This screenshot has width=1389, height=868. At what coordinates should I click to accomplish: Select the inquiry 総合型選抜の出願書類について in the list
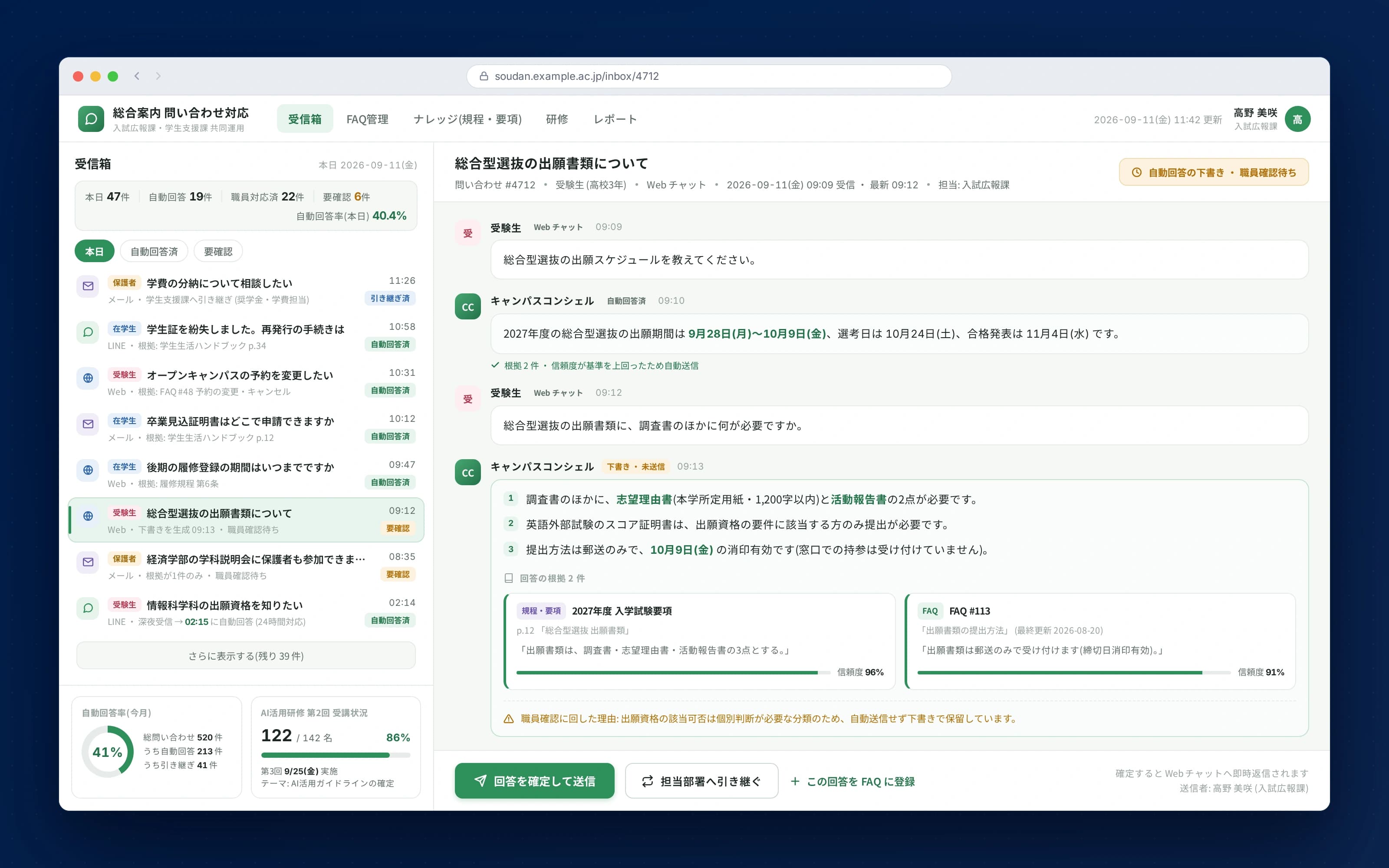click(246, 520)
